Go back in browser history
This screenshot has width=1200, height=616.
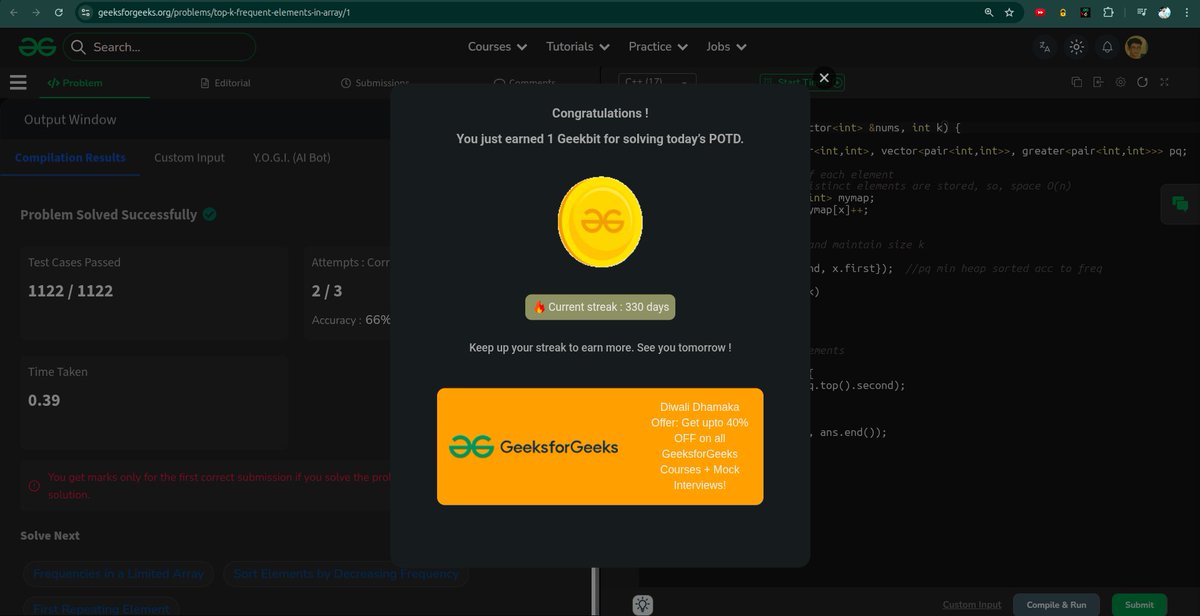click(14, 13)
